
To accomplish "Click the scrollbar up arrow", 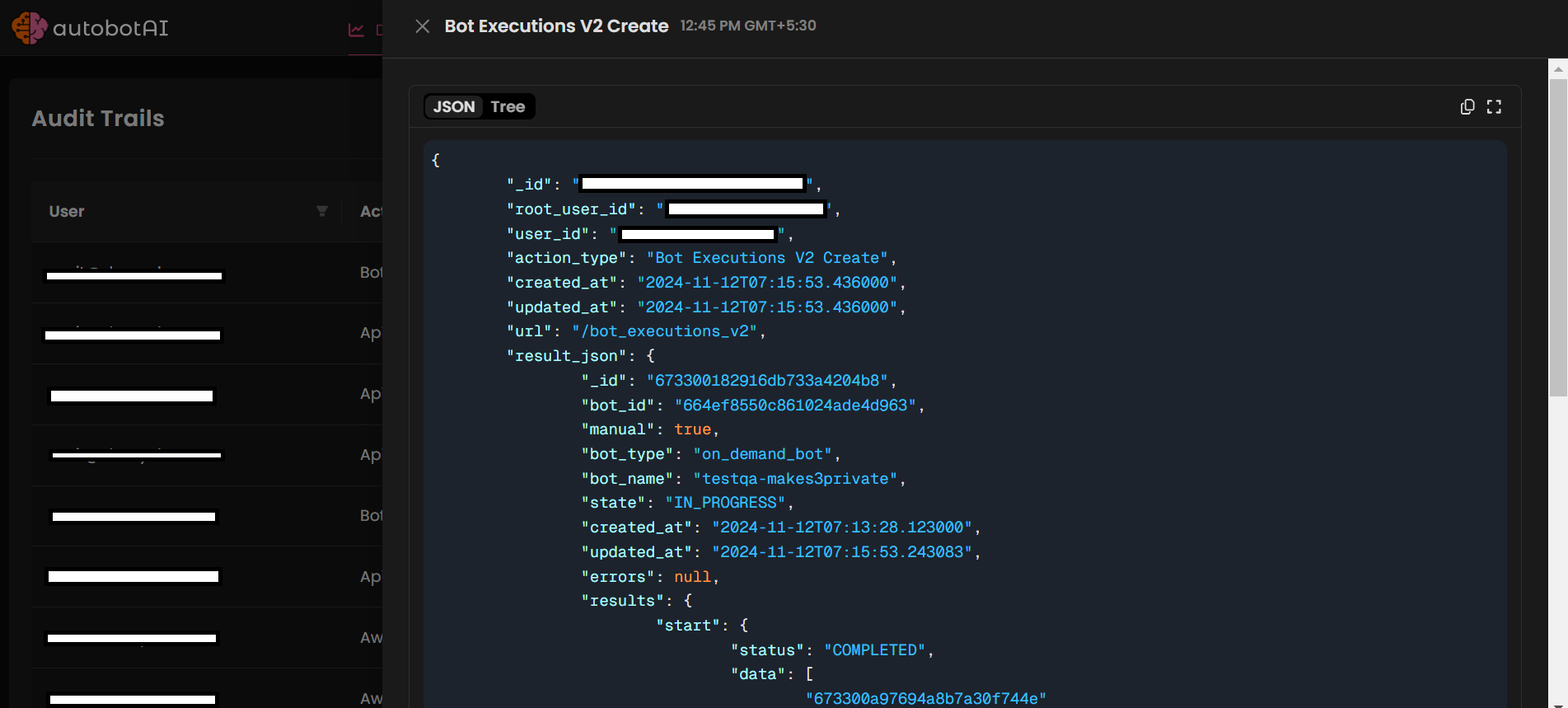I will pos(1558,69).
